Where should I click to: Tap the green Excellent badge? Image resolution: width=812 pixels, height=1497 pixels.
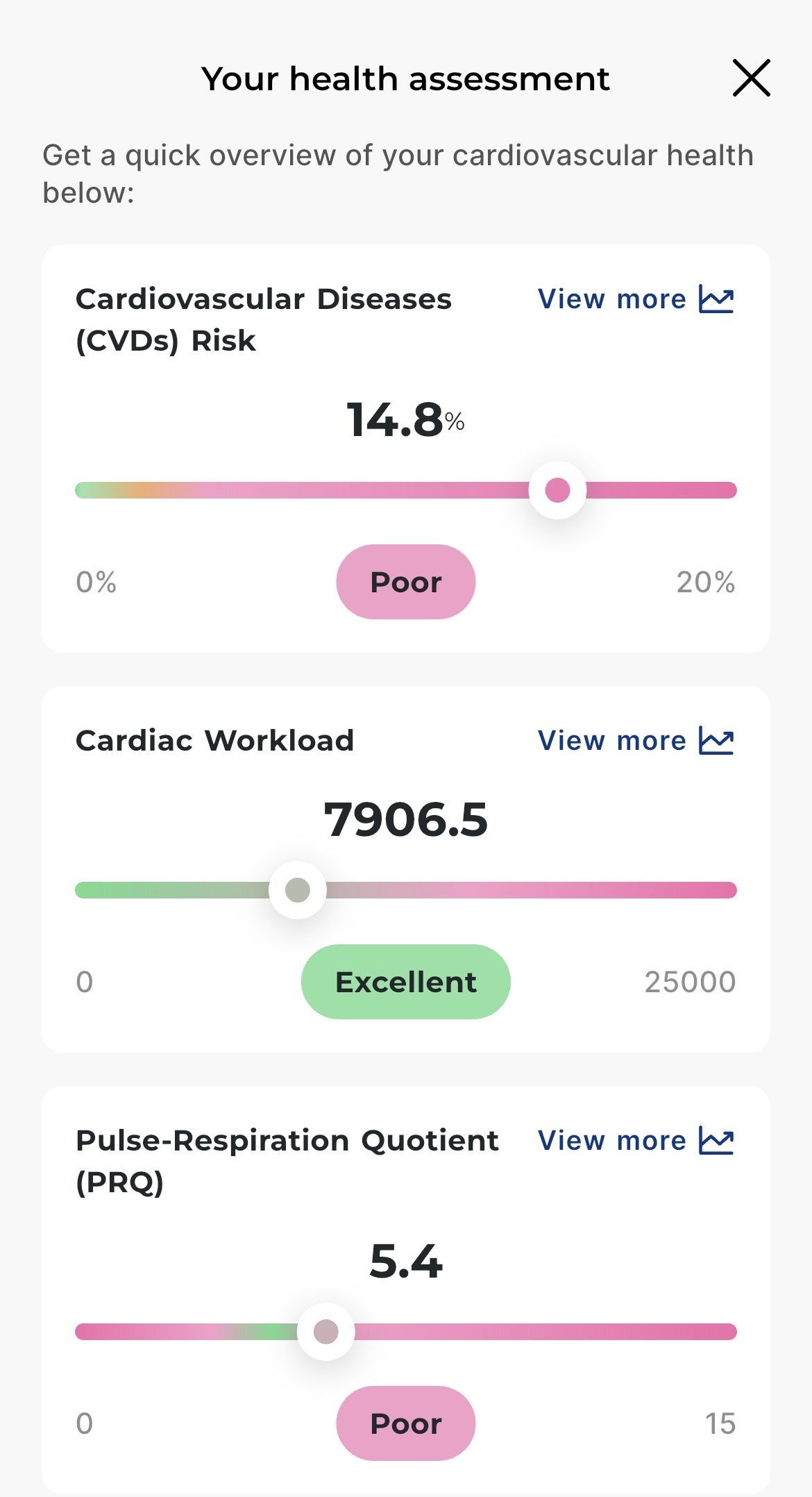coord(406,982)
